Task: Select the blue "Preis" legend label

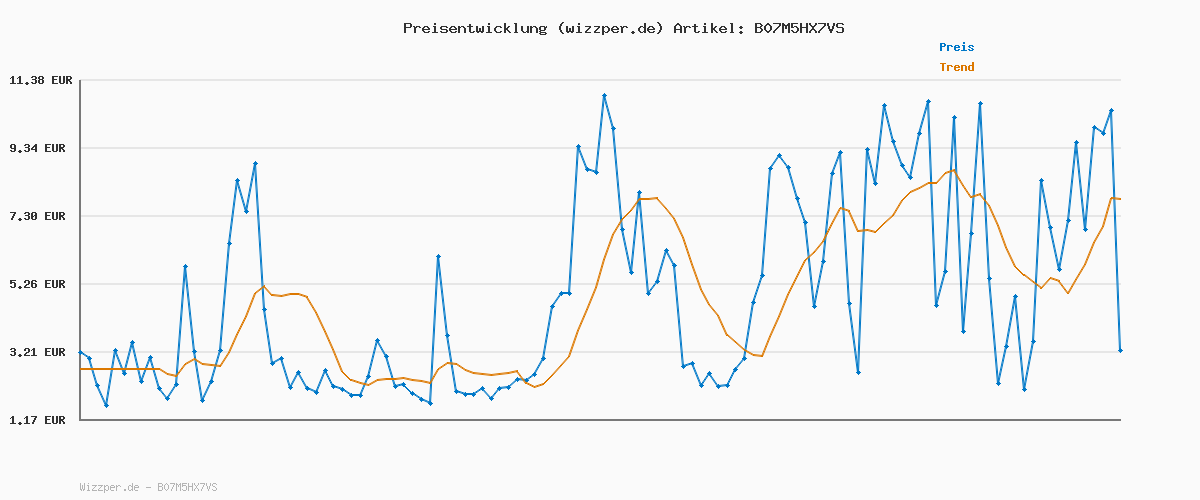Action: [x=956, y=47]
